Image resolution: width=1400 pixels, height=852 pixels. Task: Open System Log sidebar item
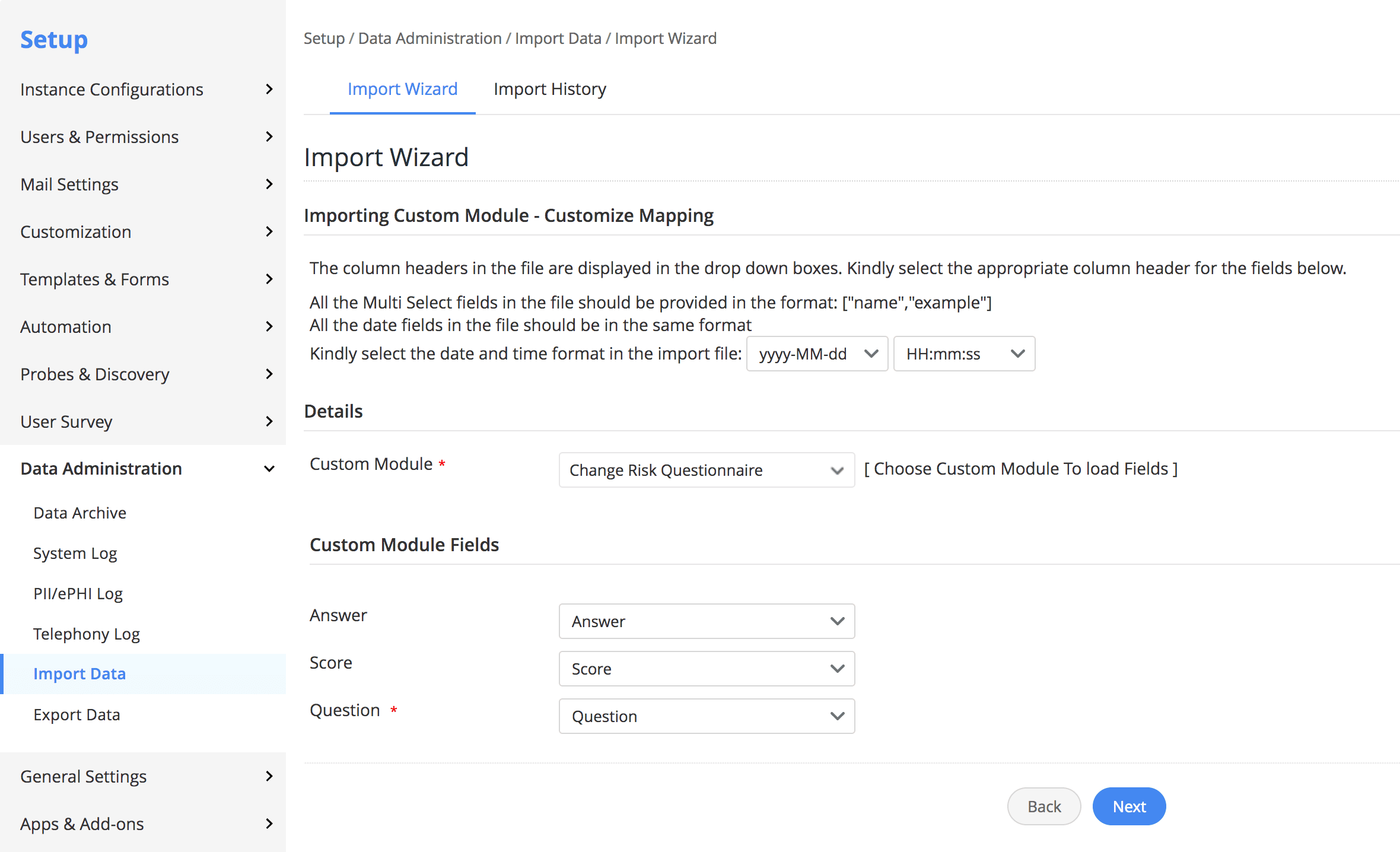75,553
